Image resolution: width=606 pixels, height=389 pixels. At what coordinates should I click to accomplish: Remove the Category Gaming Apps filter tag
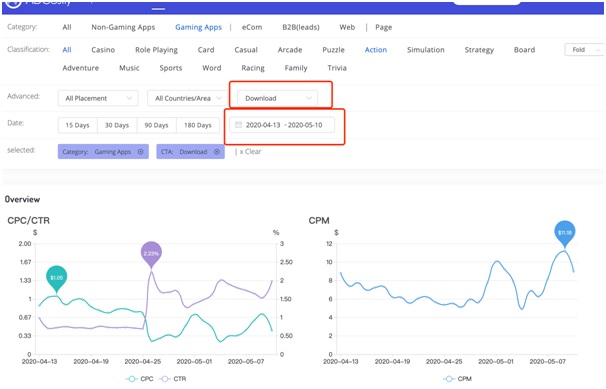click(x=141, y=152)
